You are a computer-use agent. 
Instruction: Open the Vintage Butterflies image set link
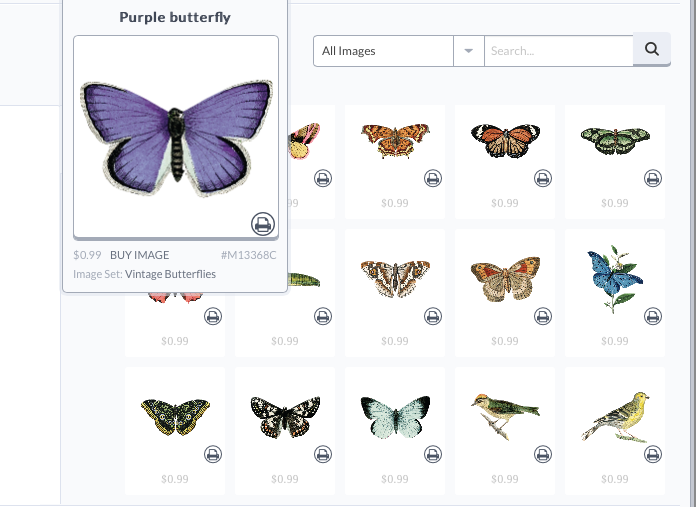tap(170, 274)
